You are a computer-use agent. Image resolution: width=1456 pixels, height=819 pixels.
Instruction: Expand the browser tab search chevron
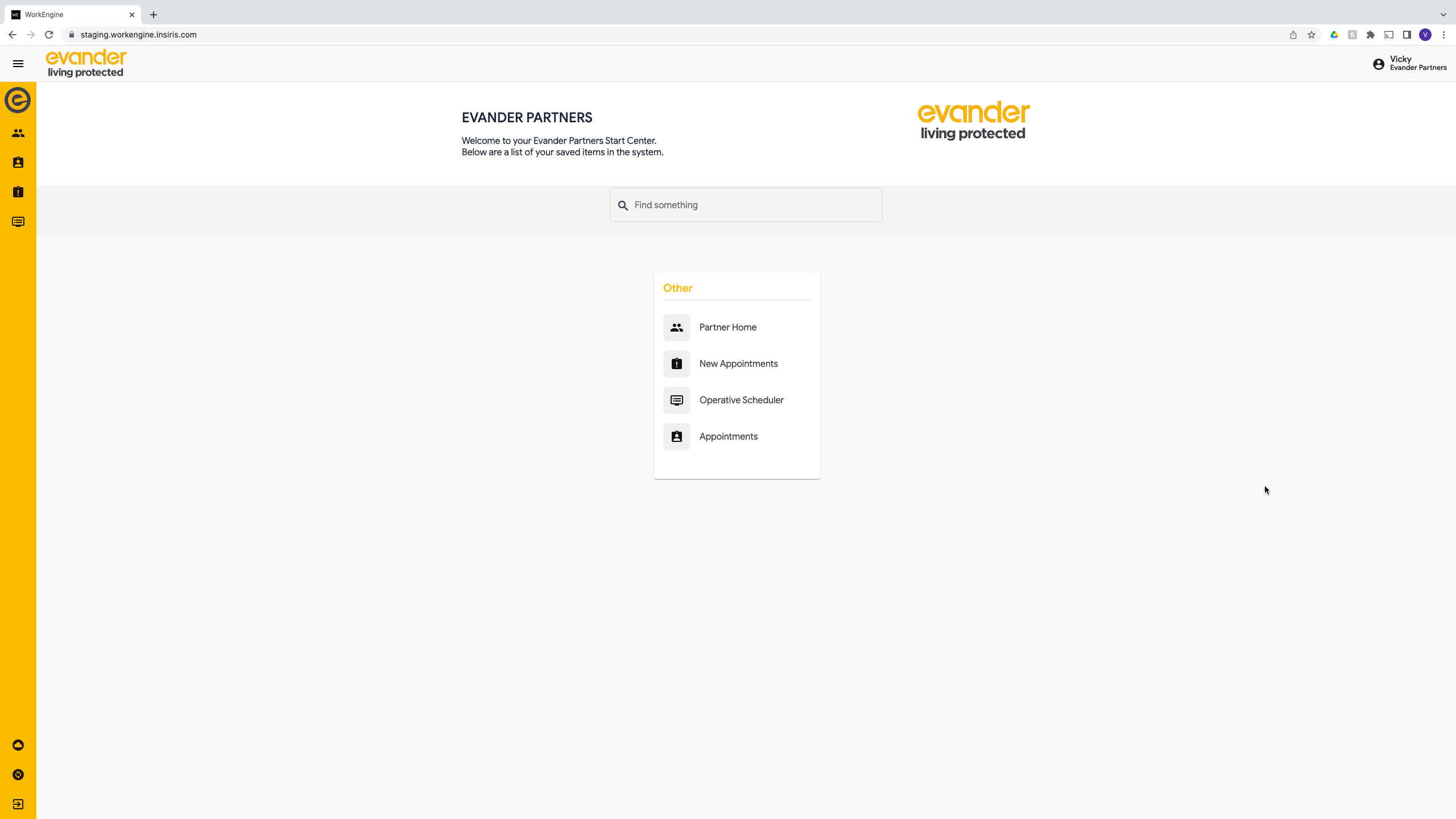click(x=1443, y=15)
